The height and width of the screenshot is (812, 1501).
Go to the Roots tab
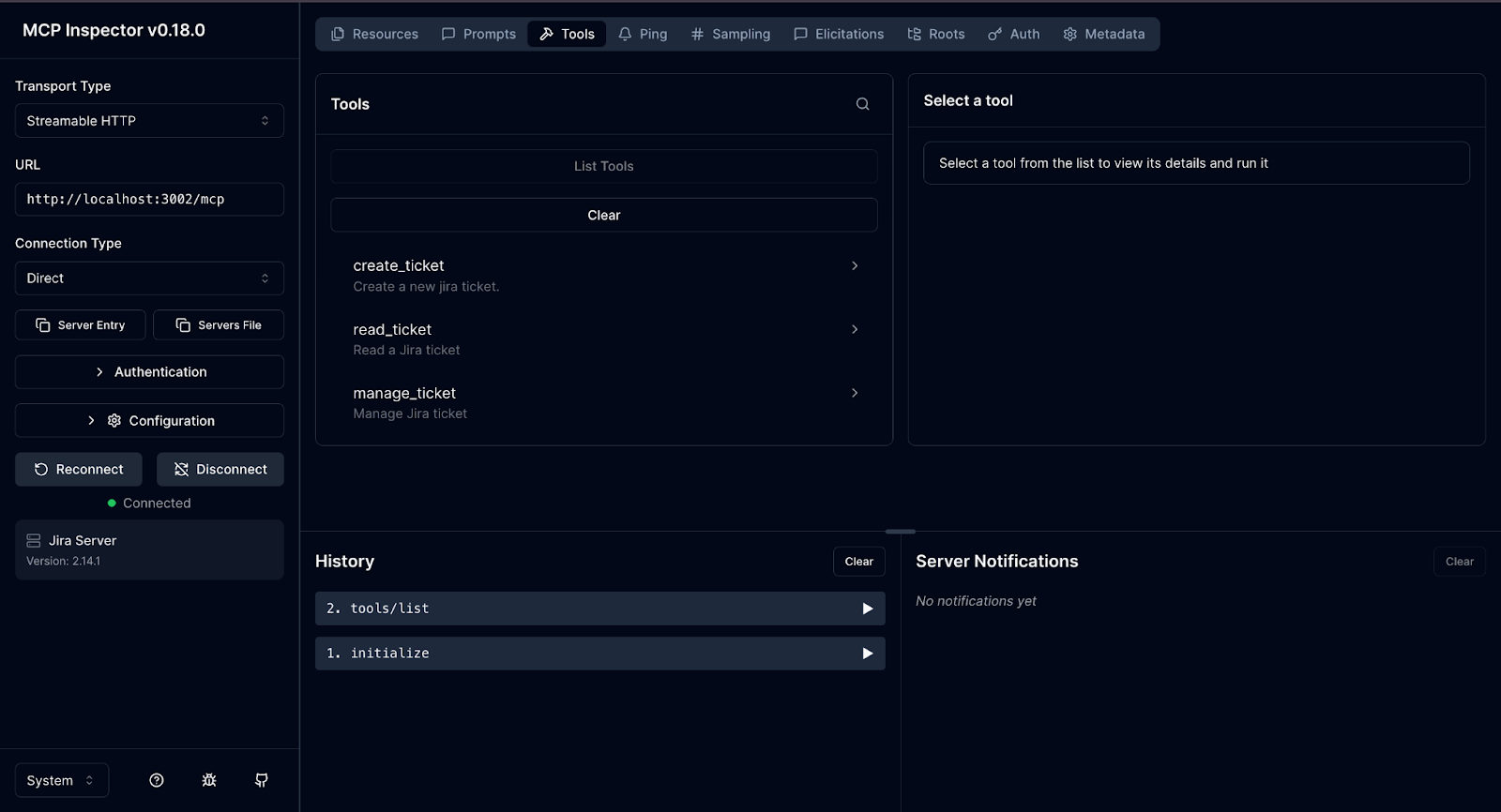pyautogui.click(x=936, y=34)
